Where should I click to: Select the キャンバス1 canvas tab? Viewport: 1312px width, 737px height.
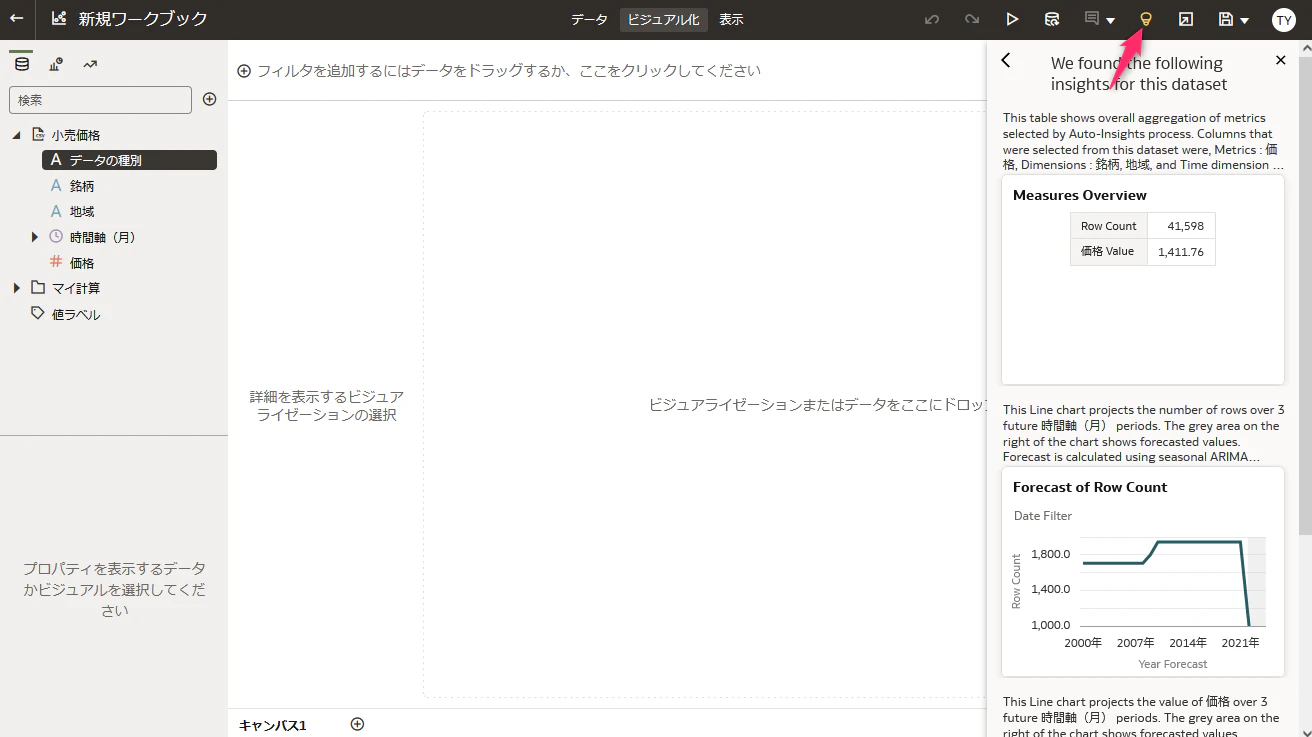coord(272,725)
